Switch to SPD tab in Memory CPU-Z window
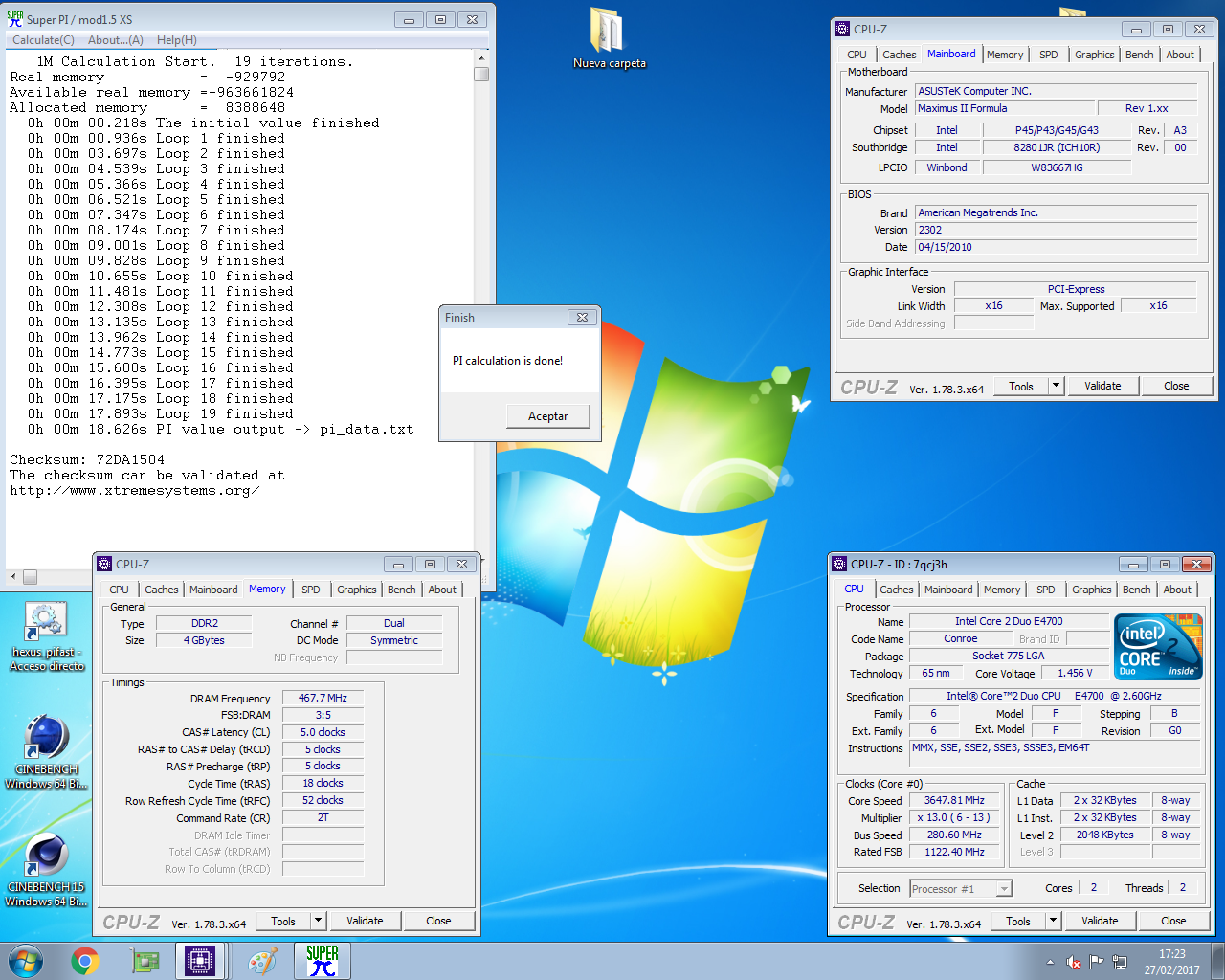Image resolution: width=1225 pixels, height=980 pixels. 311,590
